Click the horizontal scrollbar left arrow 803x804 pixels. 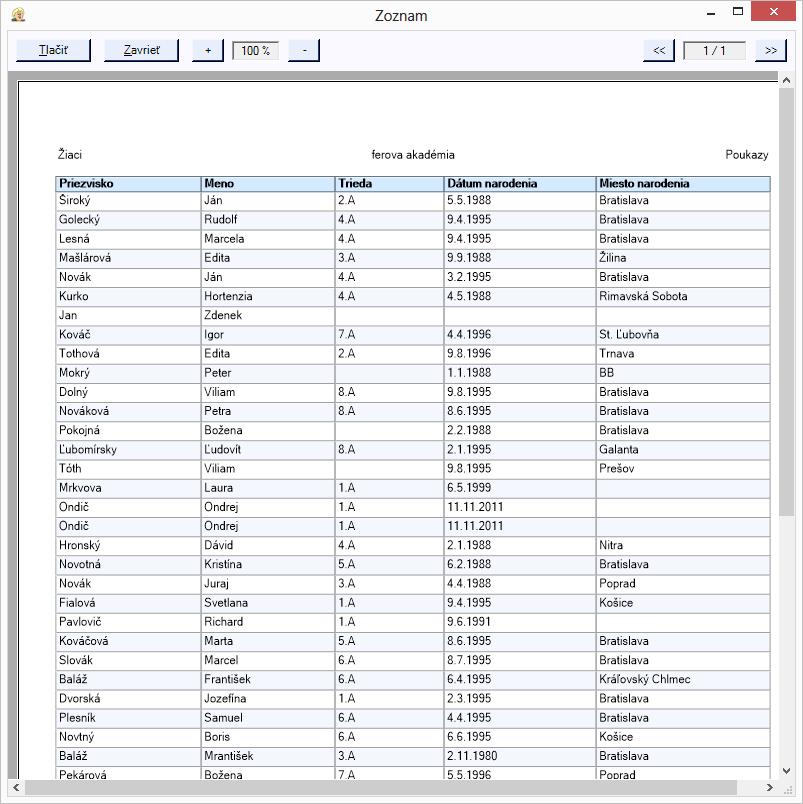click(x=16, y=787)
